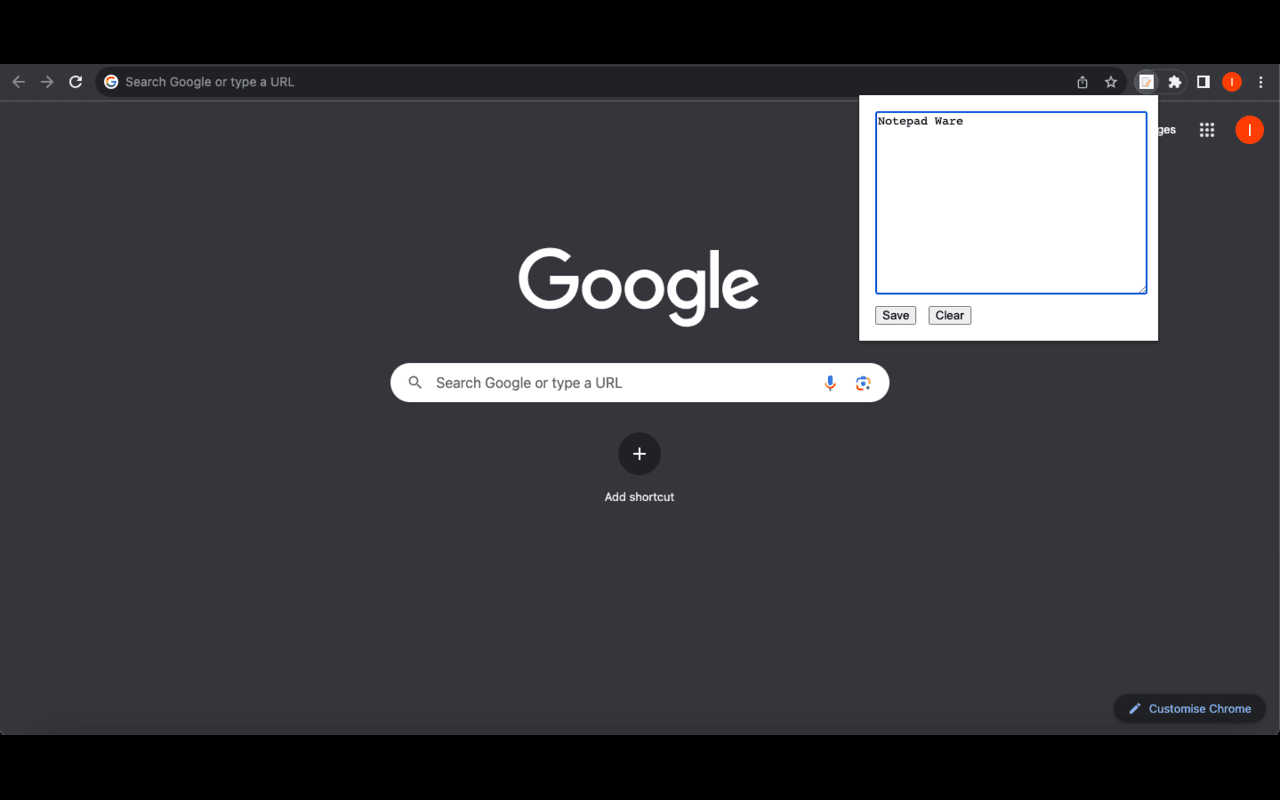Click into the Notepad text area
This screenshot has height=800, width=1280.
(x=1011, y=203)
